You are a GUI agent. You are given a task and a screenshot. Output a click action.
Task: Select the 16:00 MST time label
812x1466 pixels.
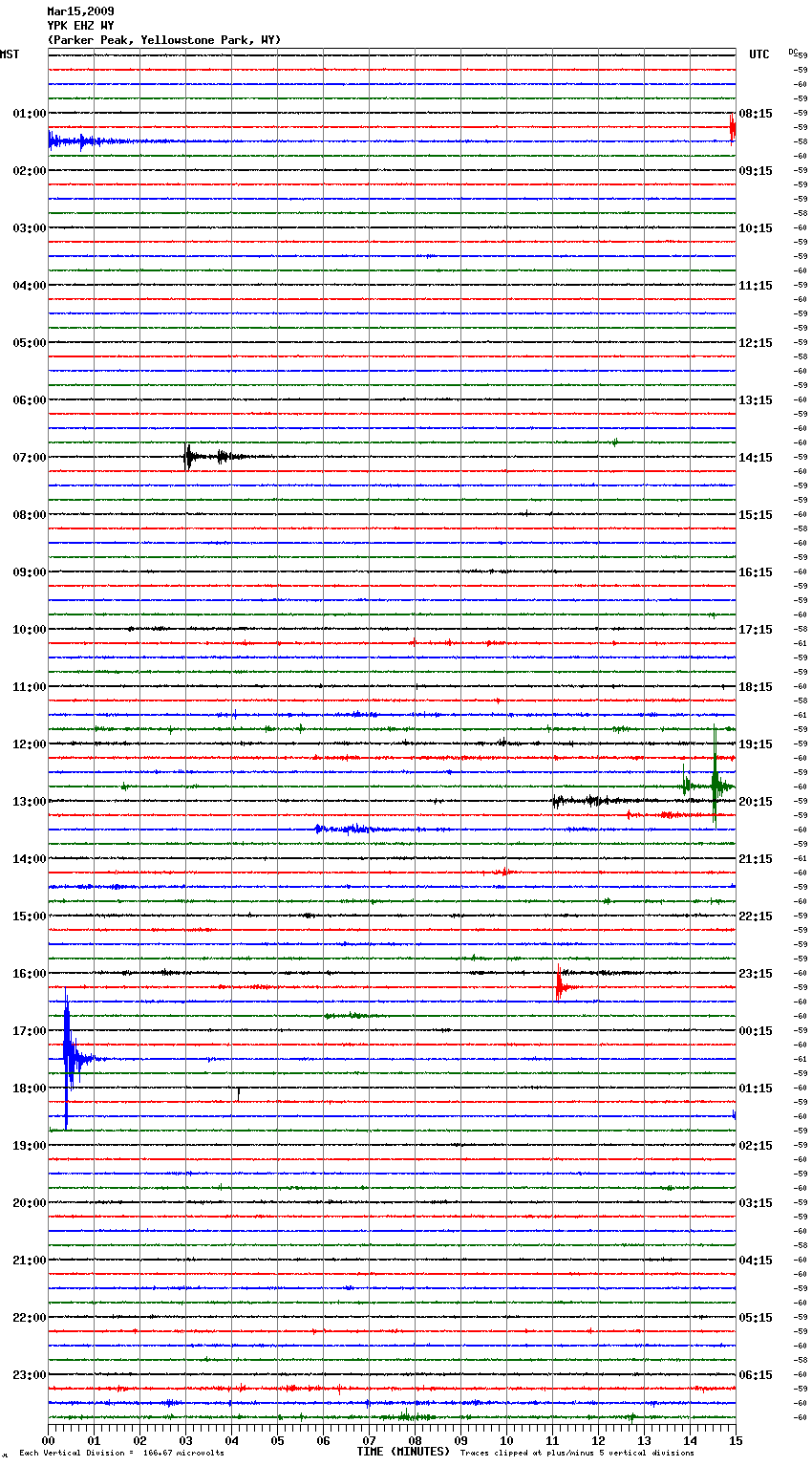(x=30, y=974)
